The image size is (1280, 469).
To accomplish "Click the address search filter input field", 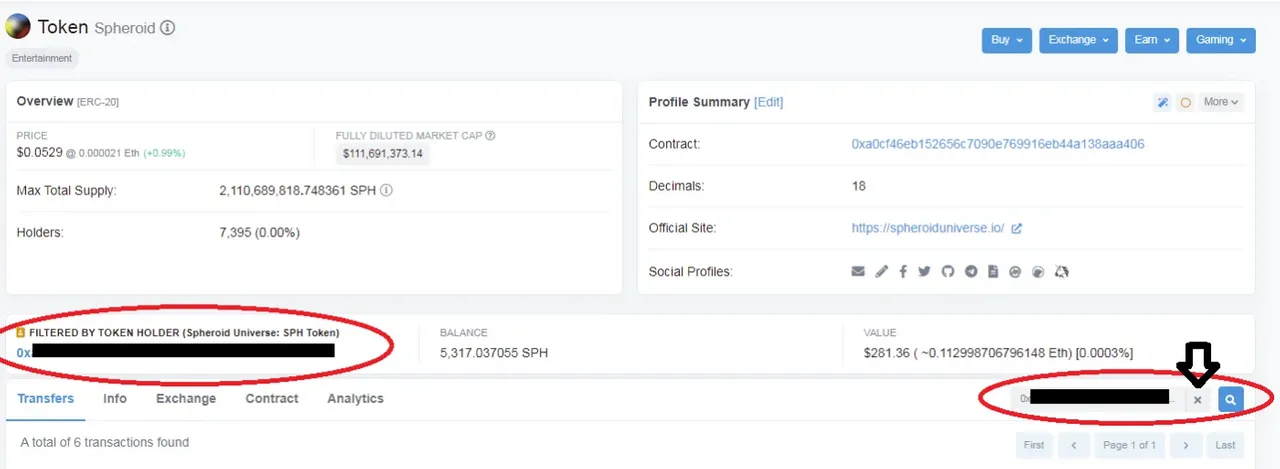I will tap(1097, 399).
